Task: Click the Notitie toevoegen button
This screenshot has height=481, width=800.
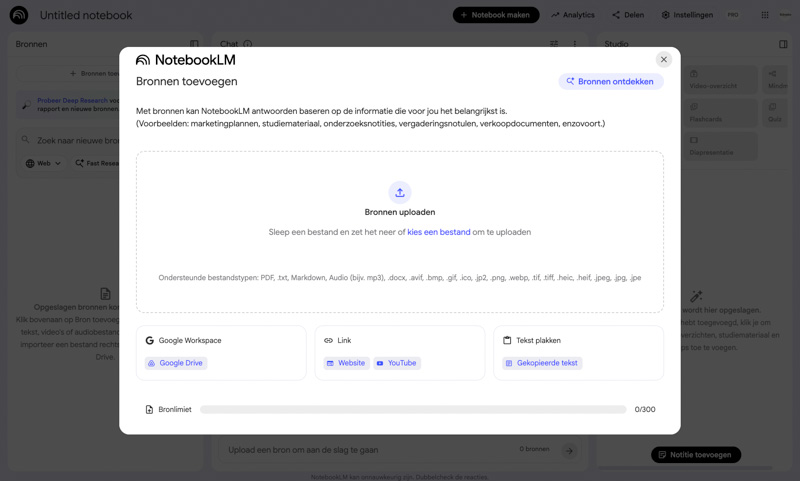Action: 696,455
